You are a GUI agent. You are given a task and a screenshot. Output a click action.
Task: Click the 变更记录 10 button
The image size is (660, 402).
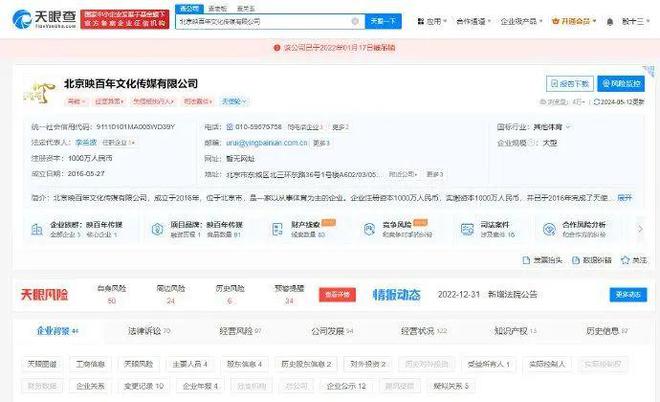(144, 386)
